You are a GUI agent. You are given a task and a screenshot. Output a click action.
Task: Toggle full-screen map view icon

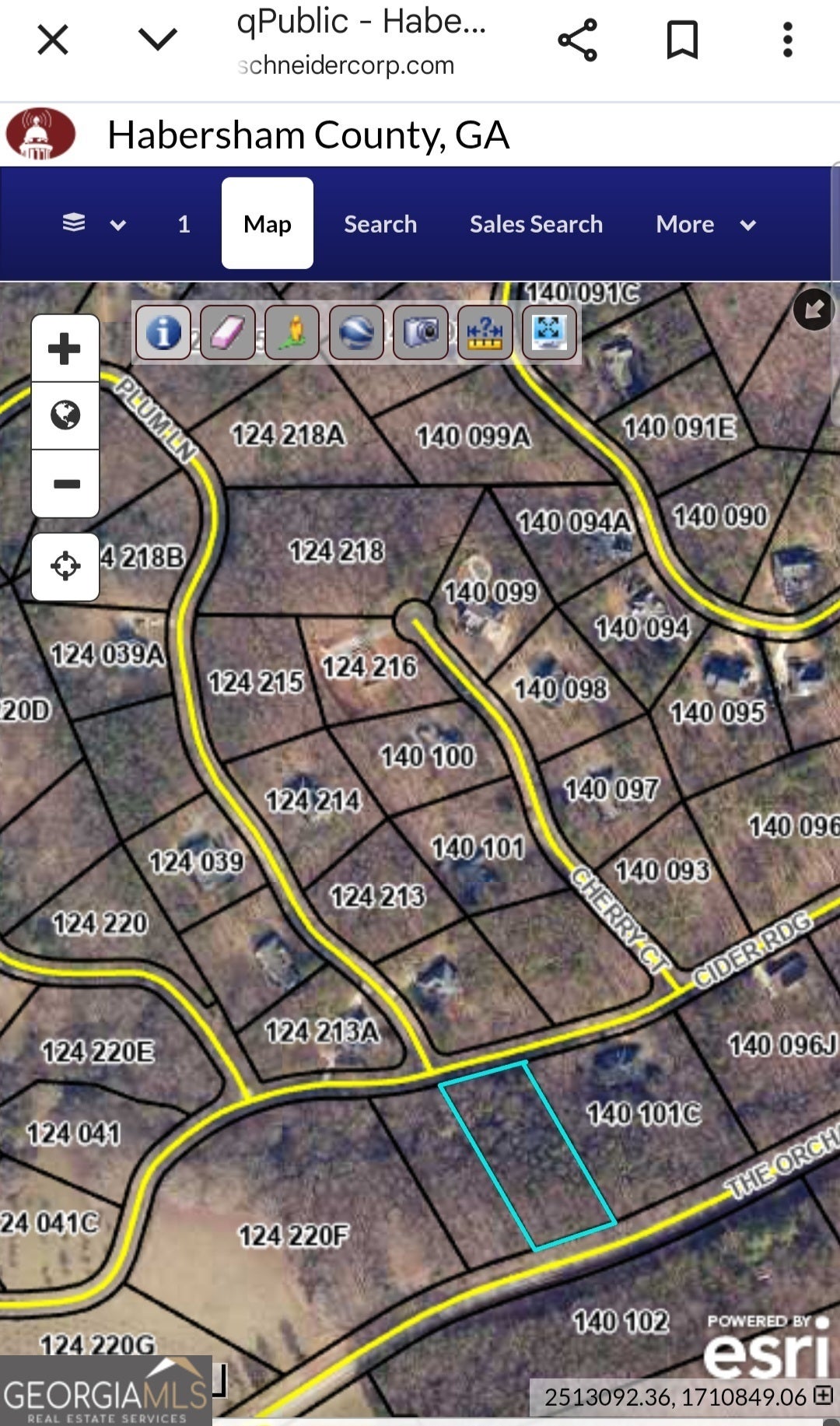549,333
